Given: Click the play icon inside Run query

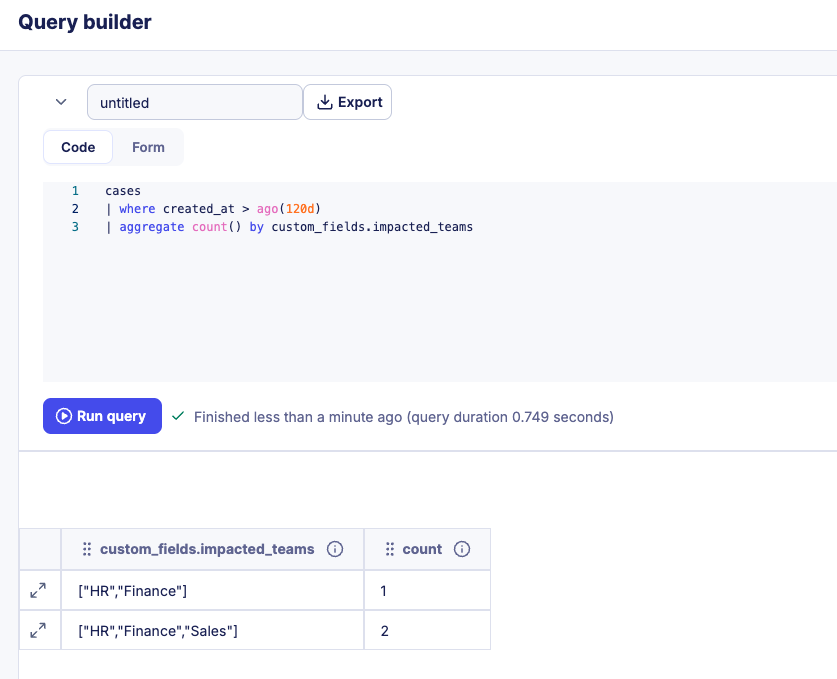Looking at the screenshot, I should [x=64, y=416].
